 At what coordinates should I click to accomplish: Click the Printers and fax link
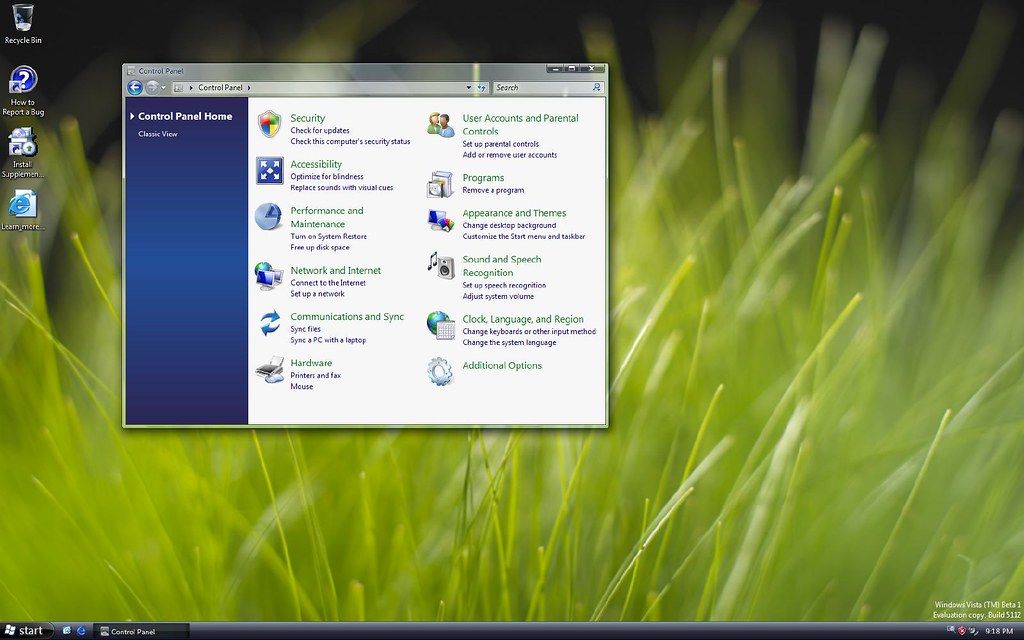315,376
